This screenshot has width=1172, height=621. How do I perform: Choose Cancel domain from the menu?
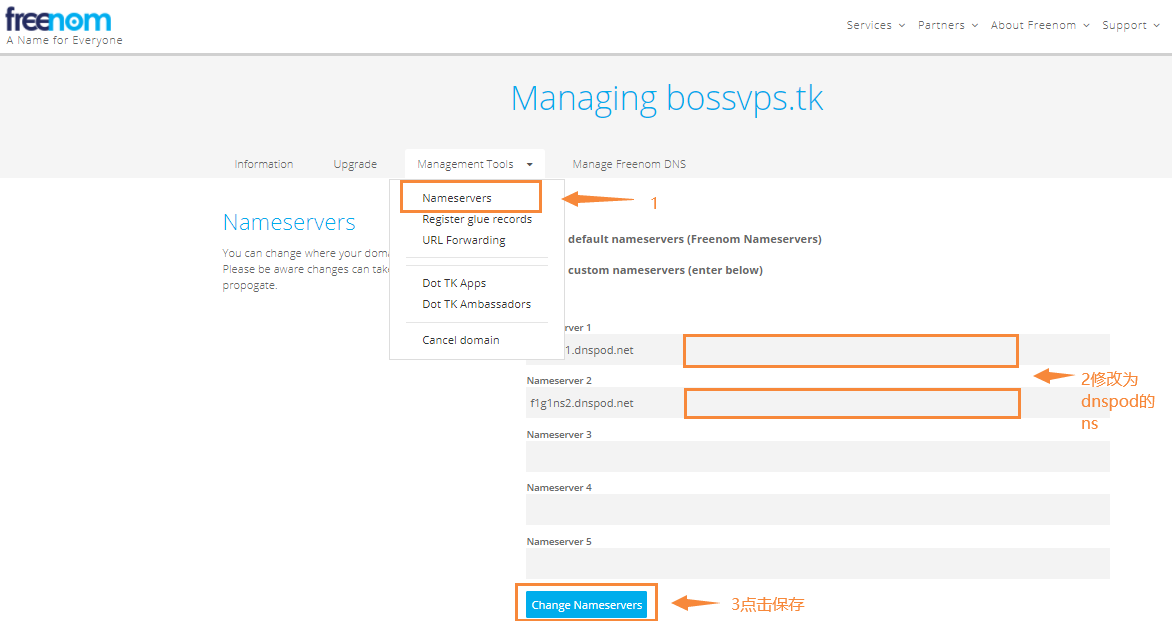click(x=460, y=340)
